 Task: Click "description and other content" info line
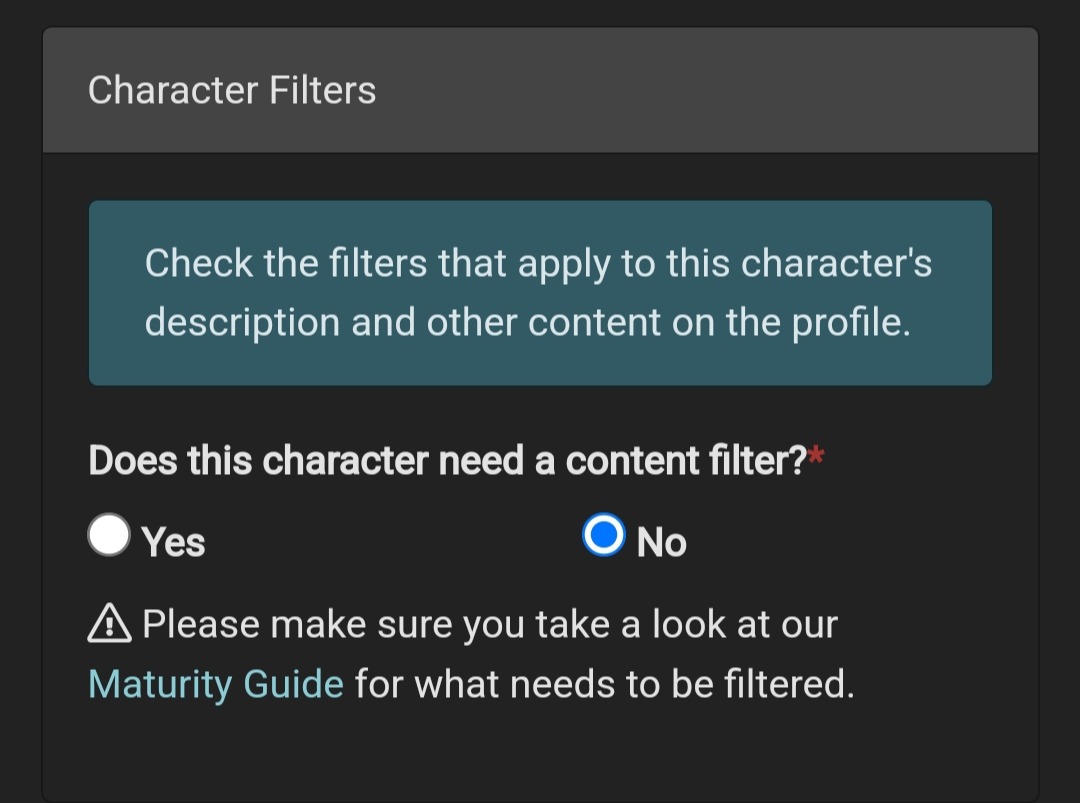tap(527, 323)
